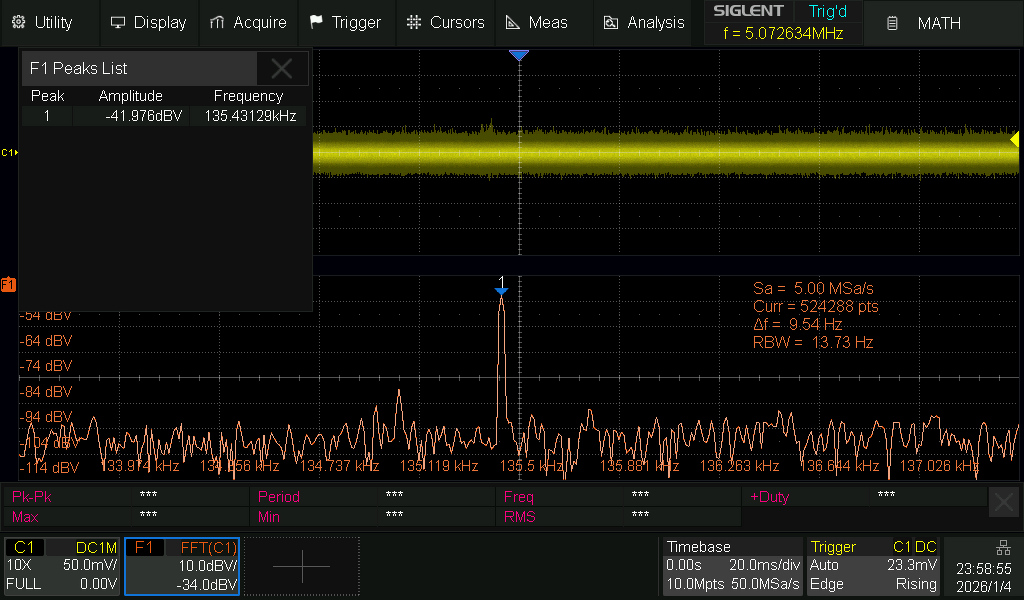Click the C1 channel ground level marker
Viewport: 1024px width, 600px height.
[9, 153]
